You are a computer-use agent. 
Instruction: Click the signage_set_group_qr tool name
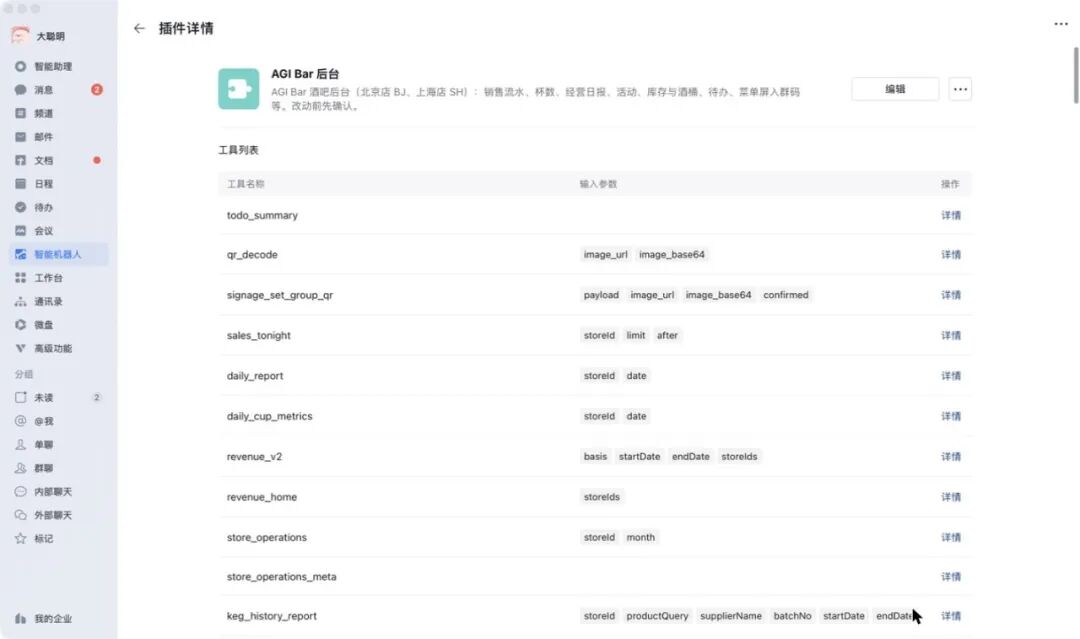tap(280, 295)
